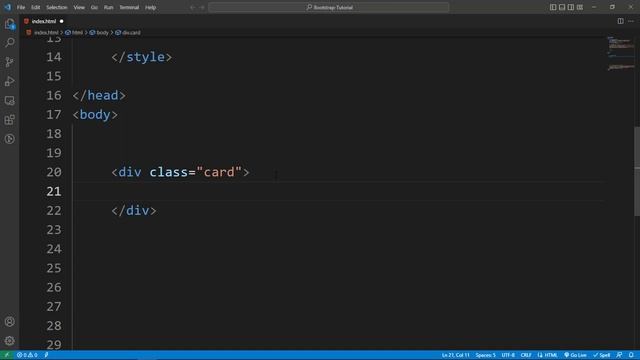Toggle the Panel layout icon
Viewport: 640px width, 360px height.
[x=562, y=7]
